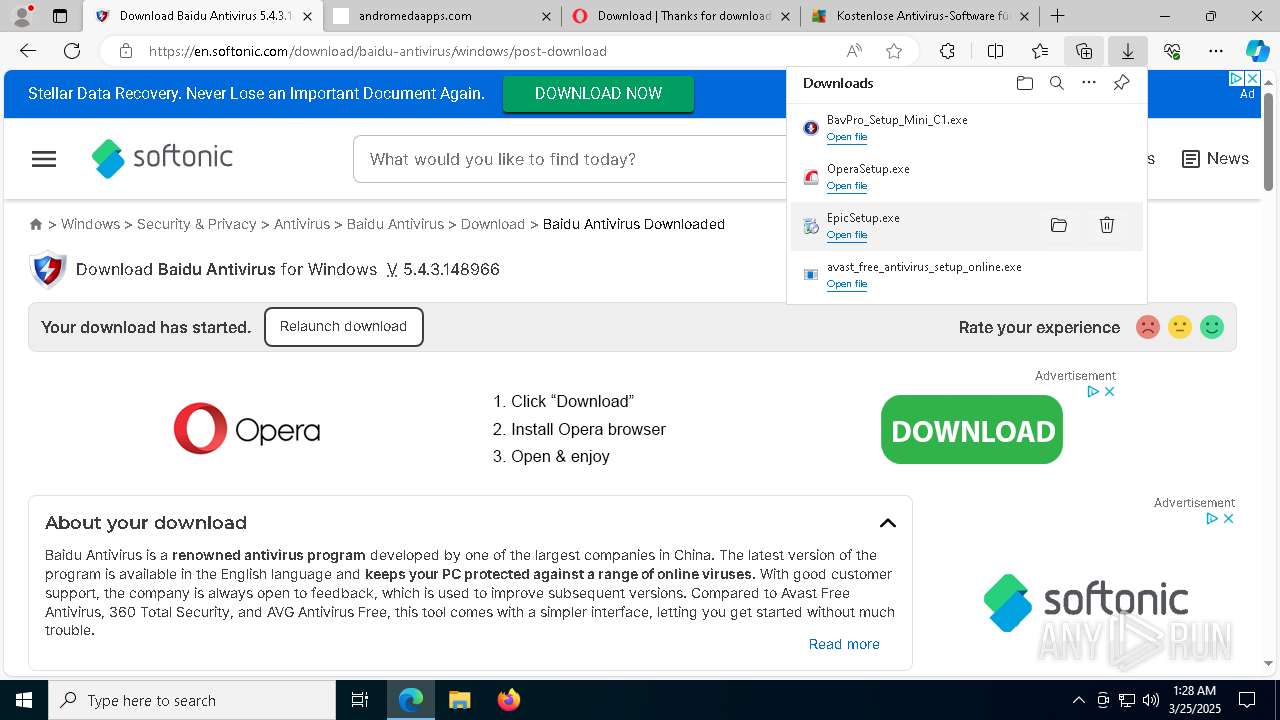Open file link for BavPro_Setup_Mini_C1.exe
This screenshot has width=1280, height=720.
click(847, 137)
